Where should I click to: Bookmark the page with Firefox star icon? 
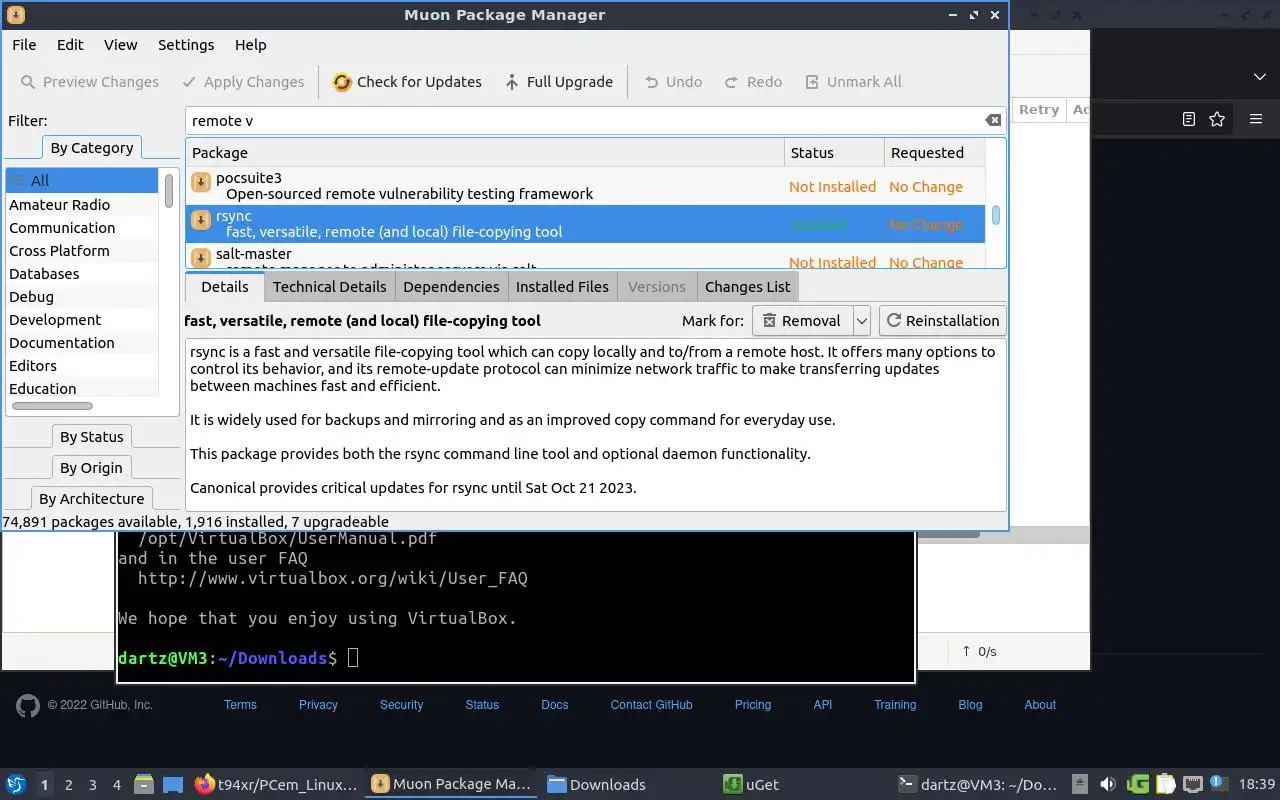pyautogui.click(x=1217, y=119)
